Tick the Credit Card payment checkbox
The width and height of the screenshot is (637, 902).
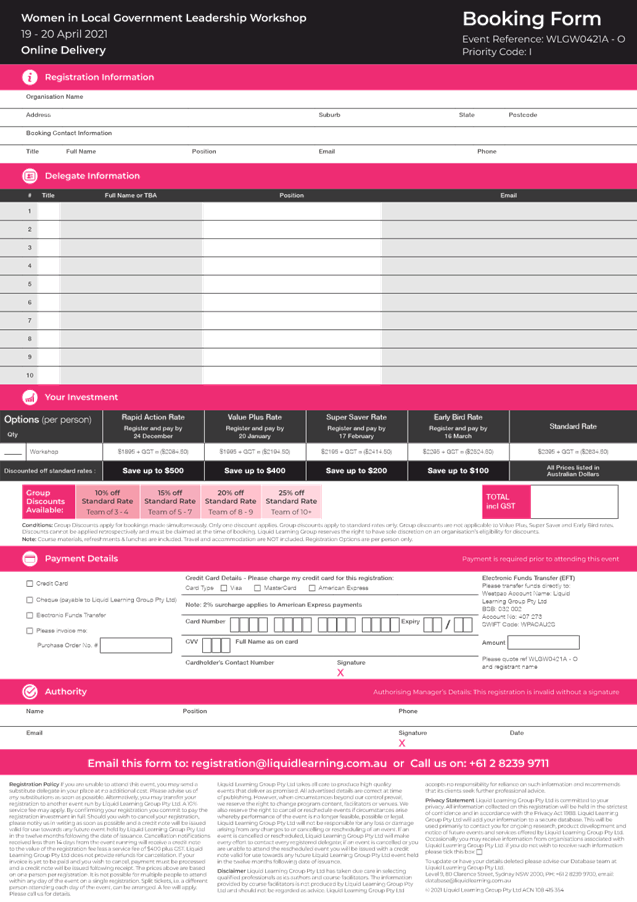coord(29,583)
